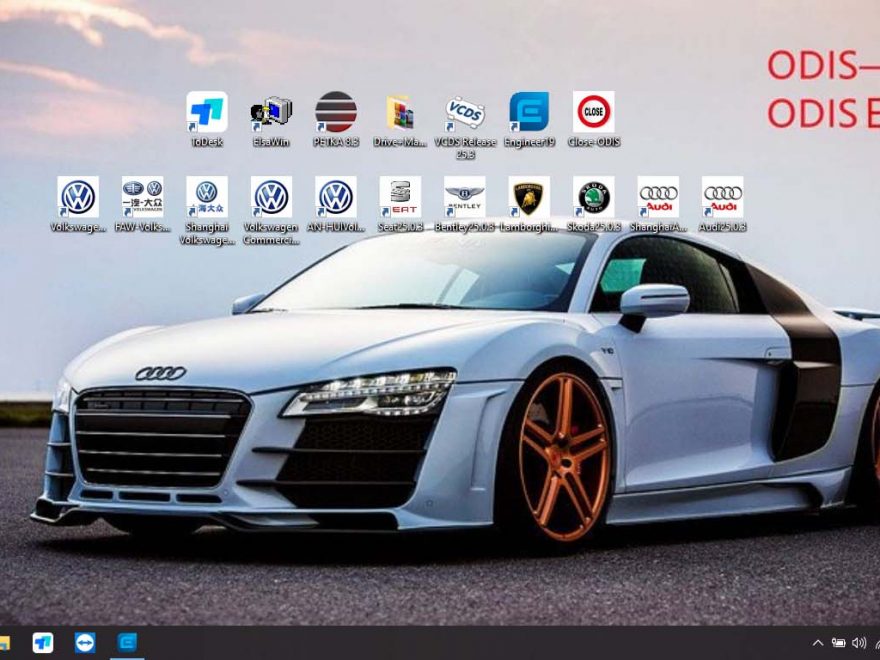Select the Lamborghini desktop shortcut

pos(529,198)
